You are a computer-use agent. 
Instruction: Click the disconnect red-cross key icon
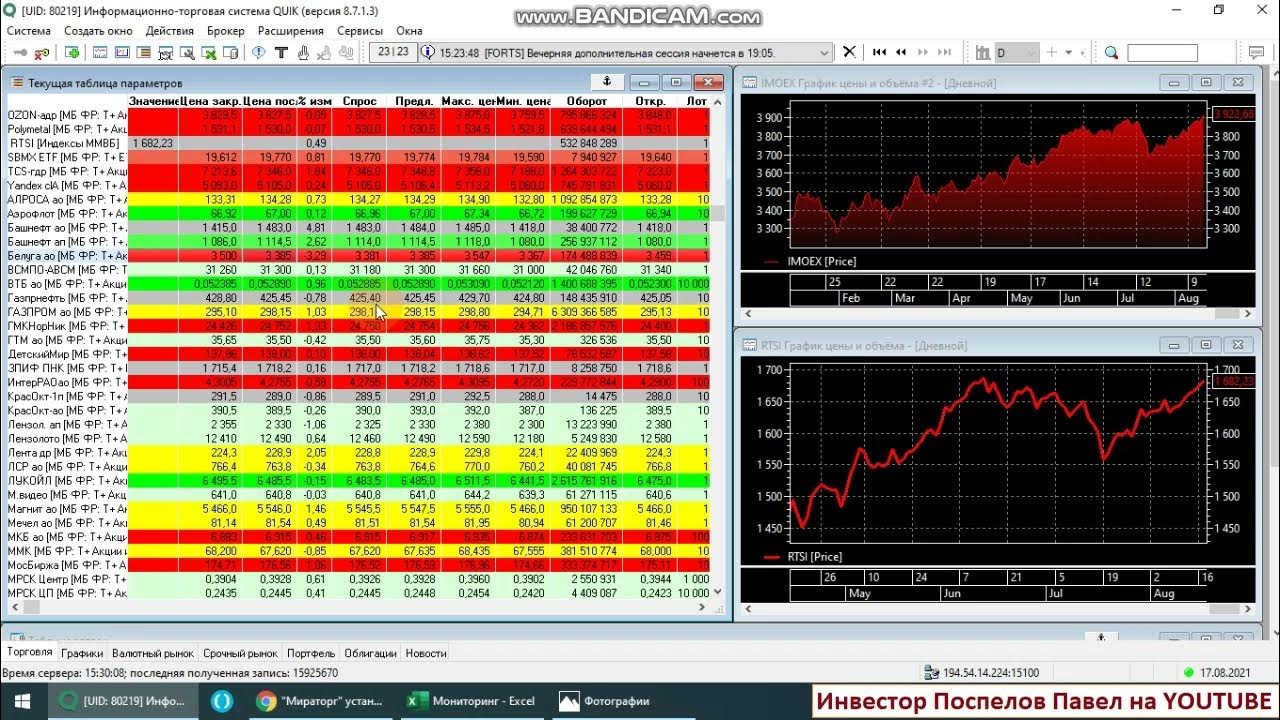(x=42, y=52)
